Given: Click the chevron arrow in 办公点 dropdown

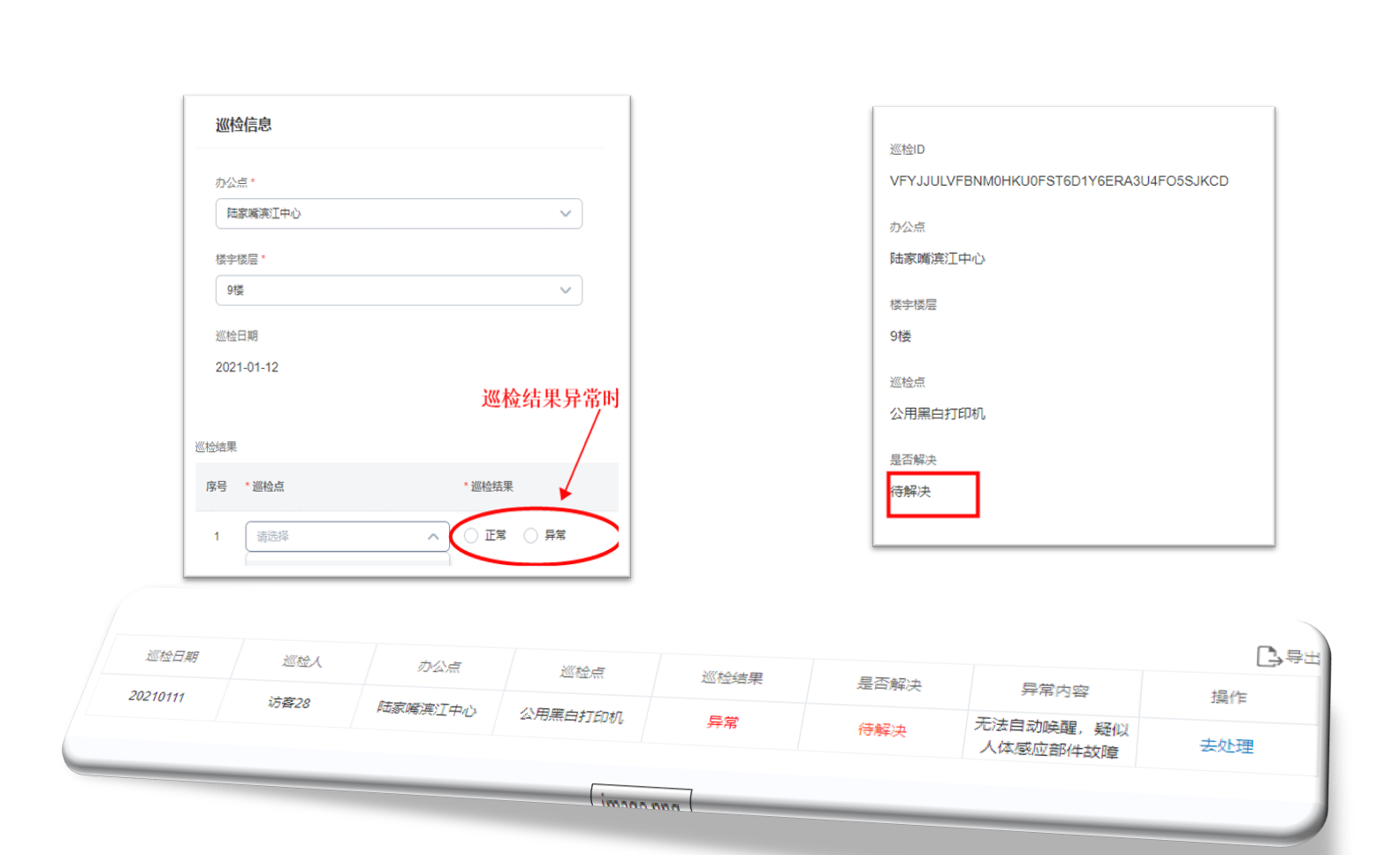Looking at the screenshot, I should tap(565, 214).
